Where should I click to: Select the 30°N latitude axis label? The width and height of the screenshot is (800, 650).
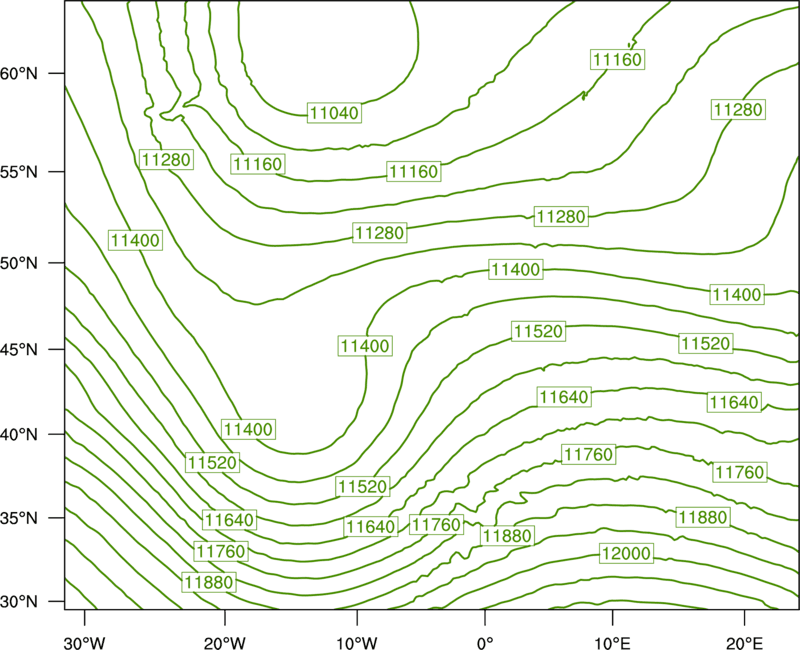pyautogui.click(x=19, y=602)
